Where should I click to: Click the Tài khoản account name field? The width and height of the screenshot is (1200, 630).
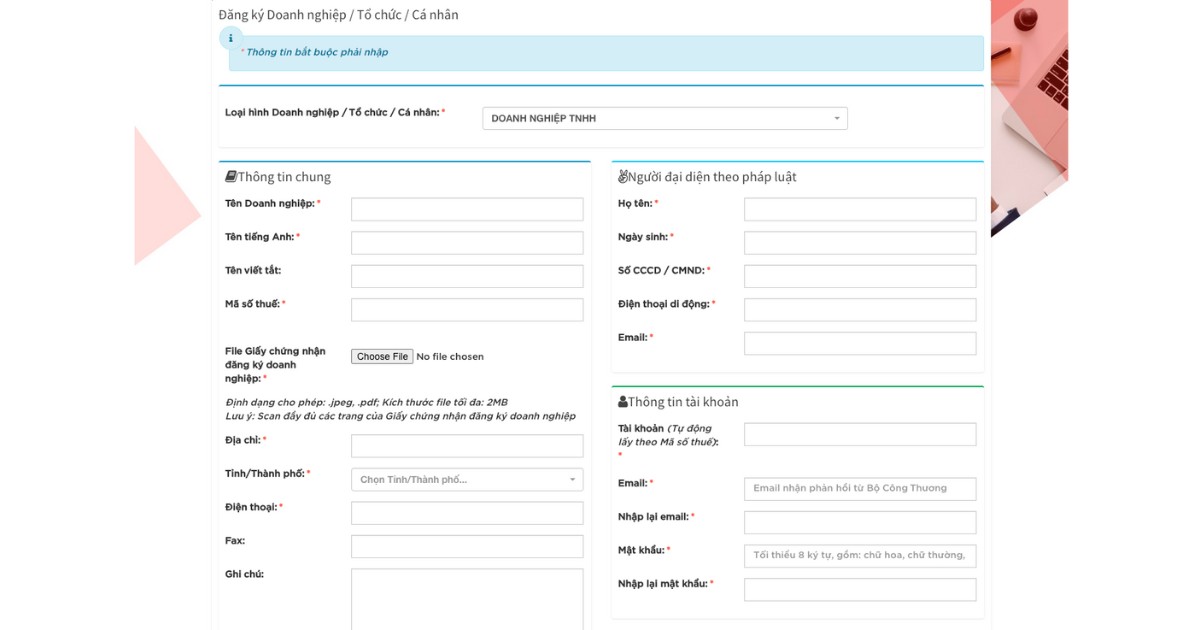[859, 435]
